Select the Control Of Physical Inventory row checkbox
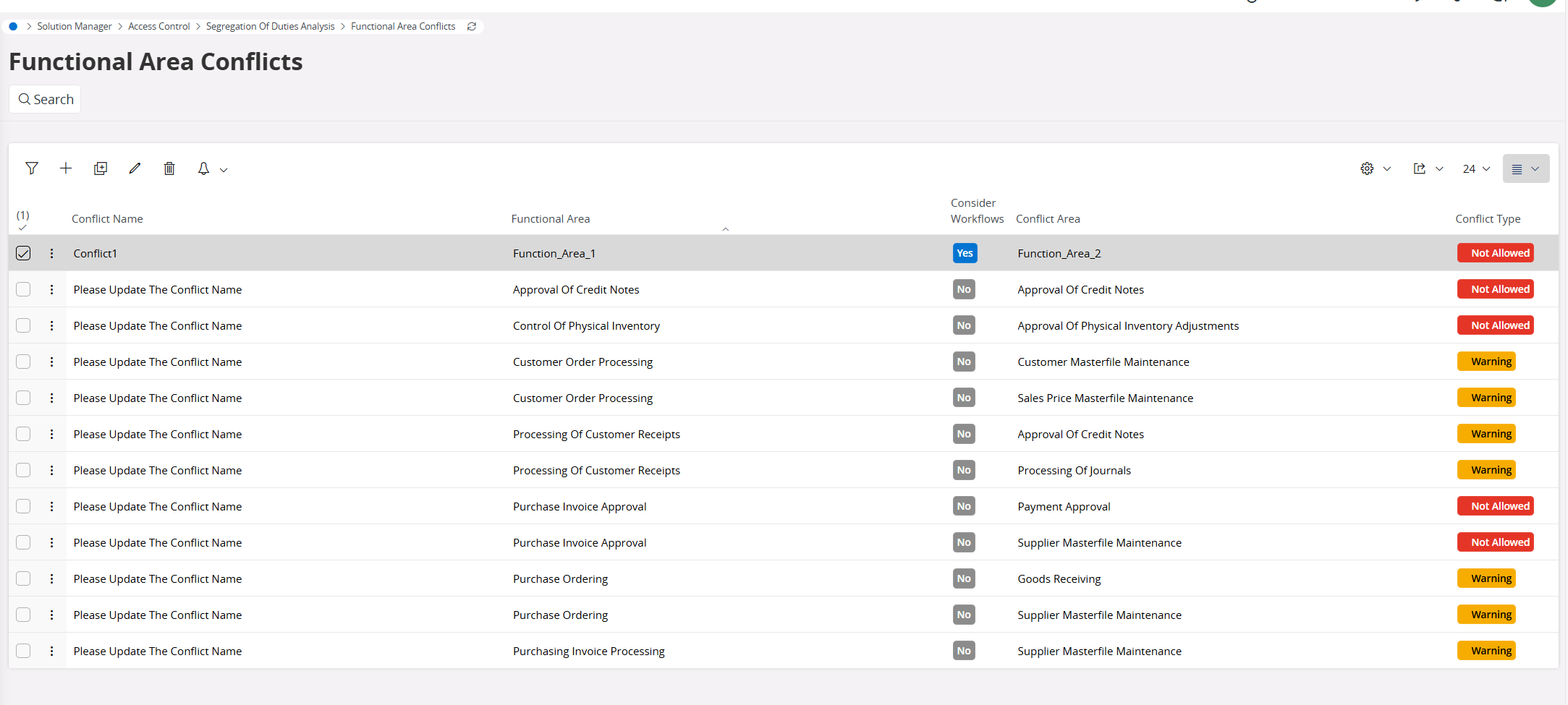The height and width of the screenshot is (705, 1568). (23, 325)
